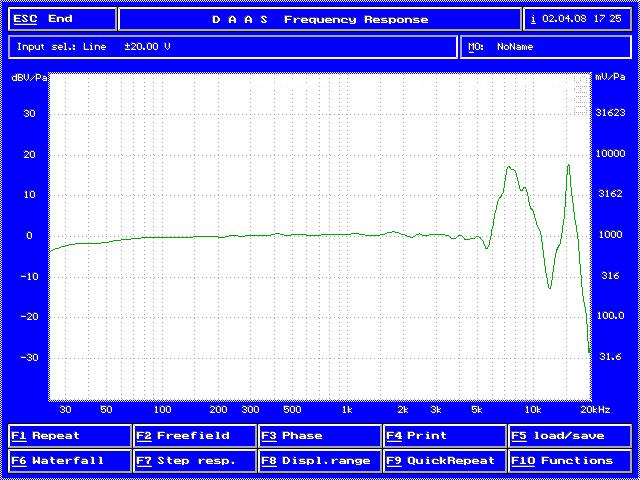Show the F6 Waterfall view

click(70, 461)
